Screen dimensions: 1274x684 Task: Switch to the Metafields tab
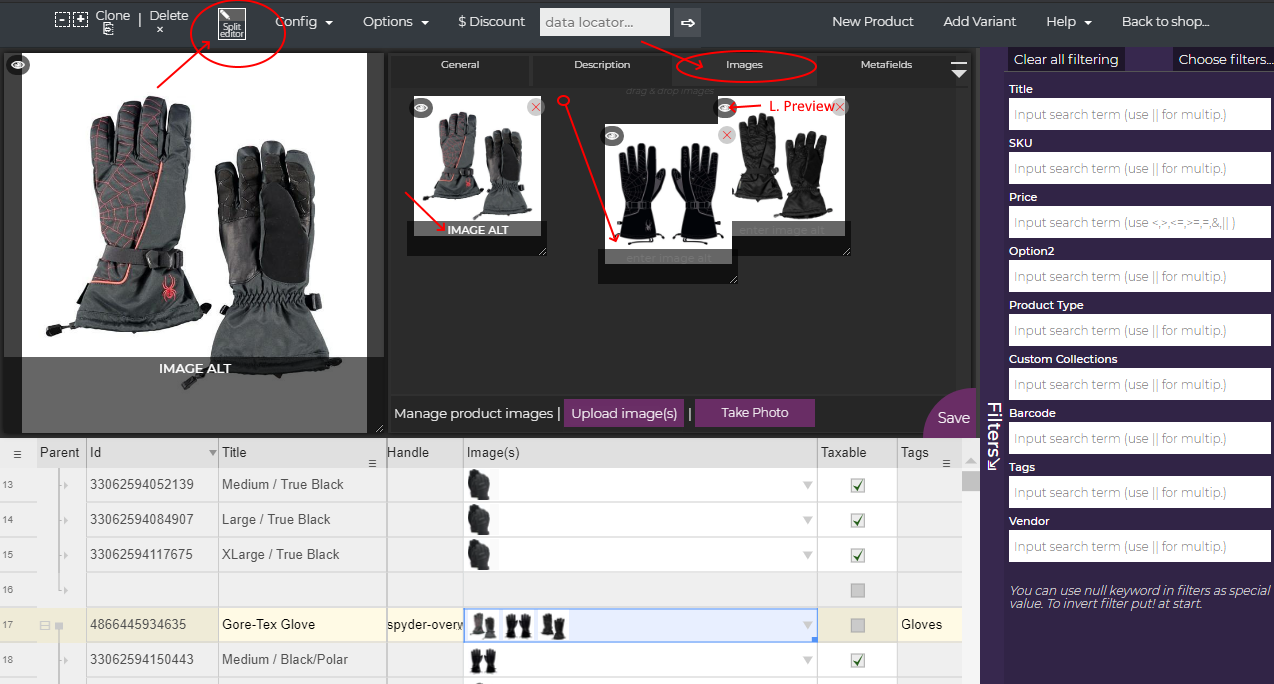886,65
